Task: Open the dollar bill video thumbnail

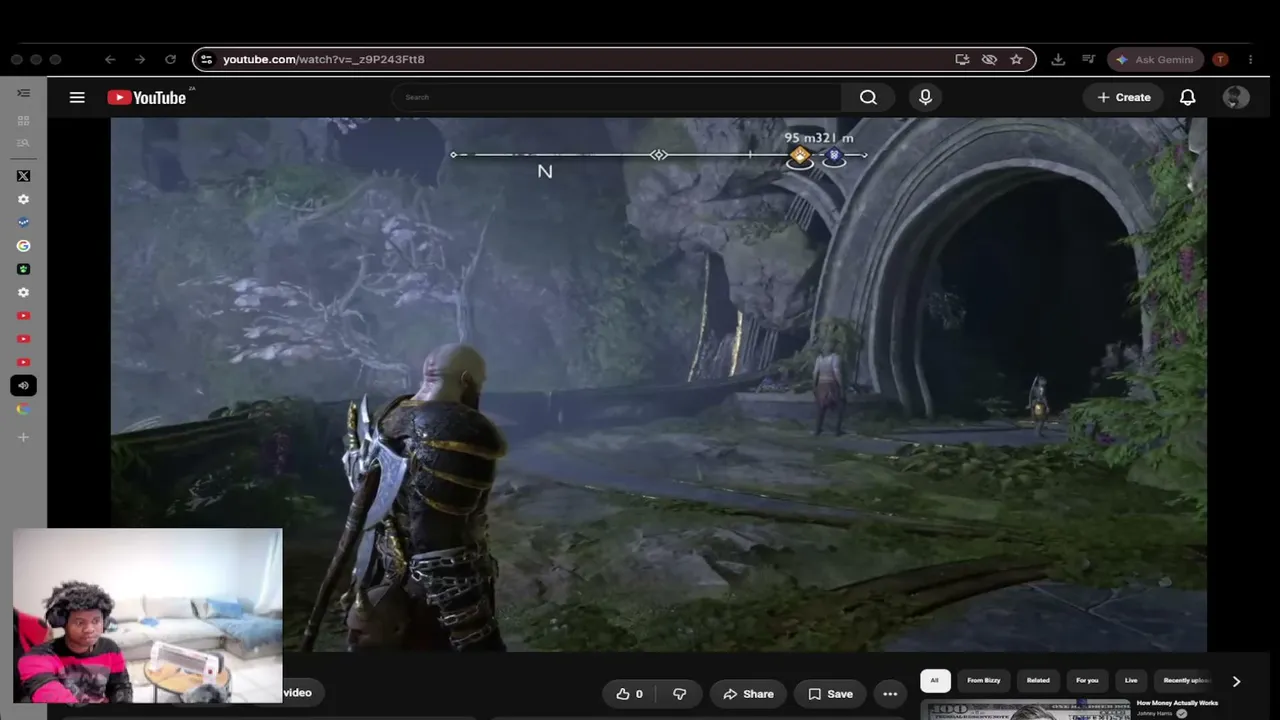Action: [x=1025, y=710]
